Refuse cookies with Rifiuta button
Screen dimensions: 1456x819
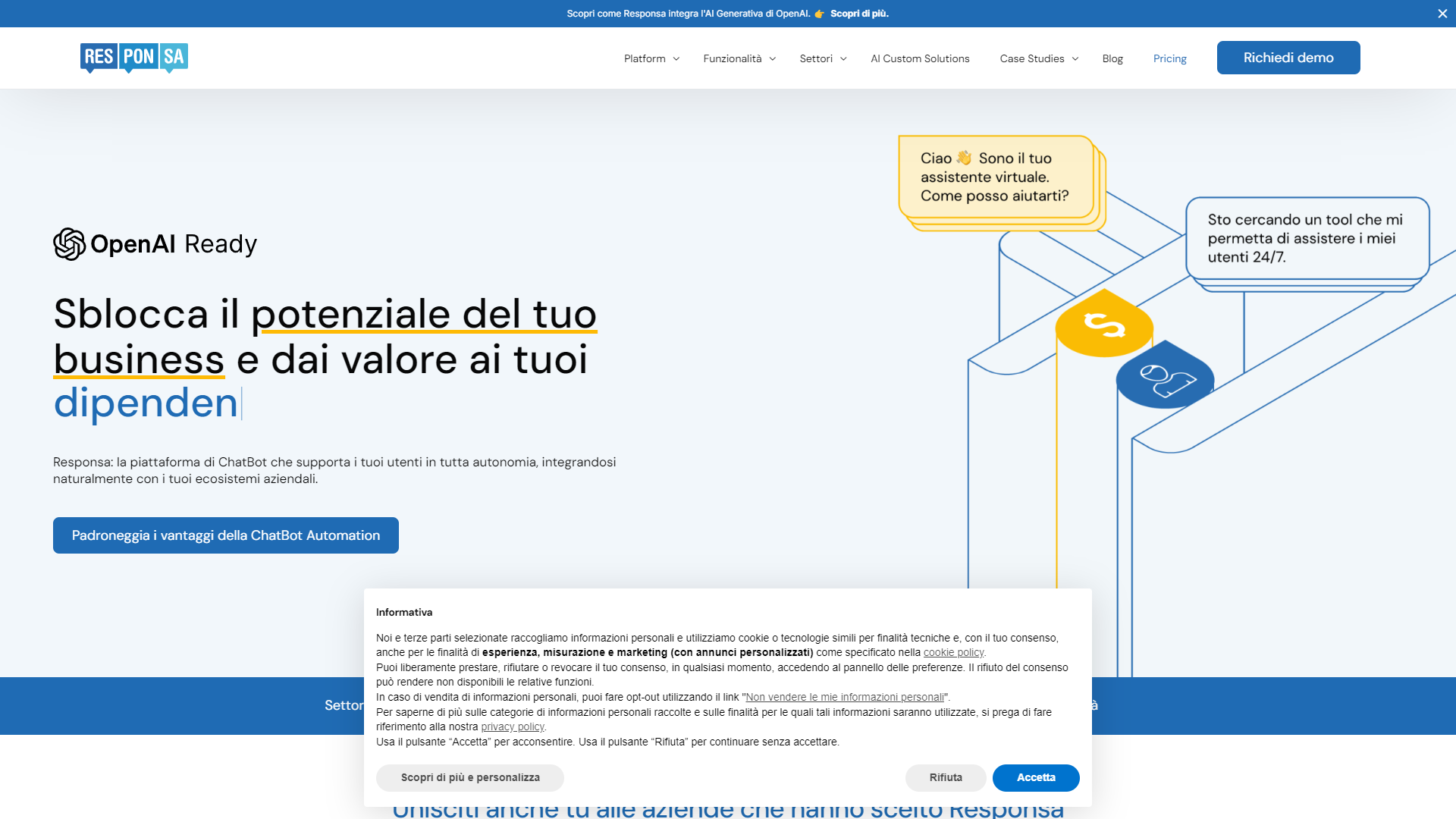[945, 777]
